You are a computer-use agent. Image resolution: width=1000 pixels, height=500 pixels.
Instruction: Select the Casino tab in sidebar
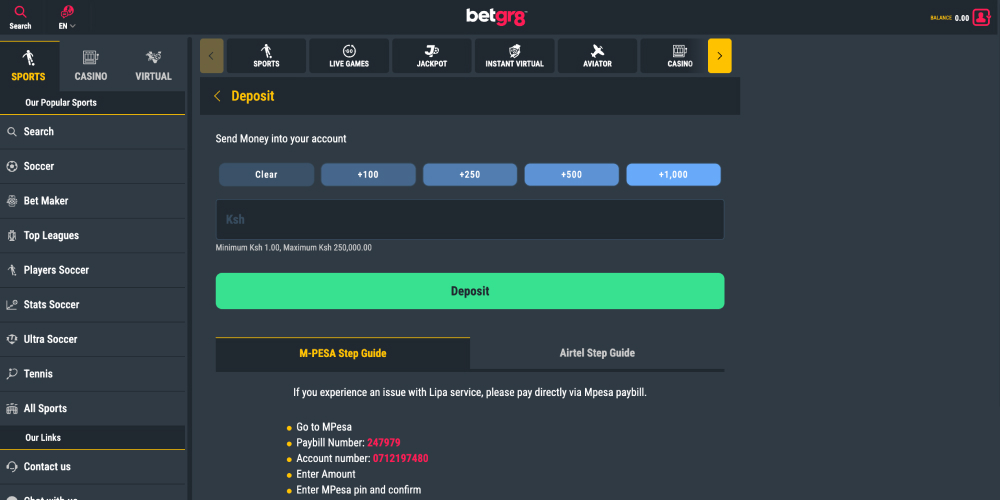click(91, 66)
